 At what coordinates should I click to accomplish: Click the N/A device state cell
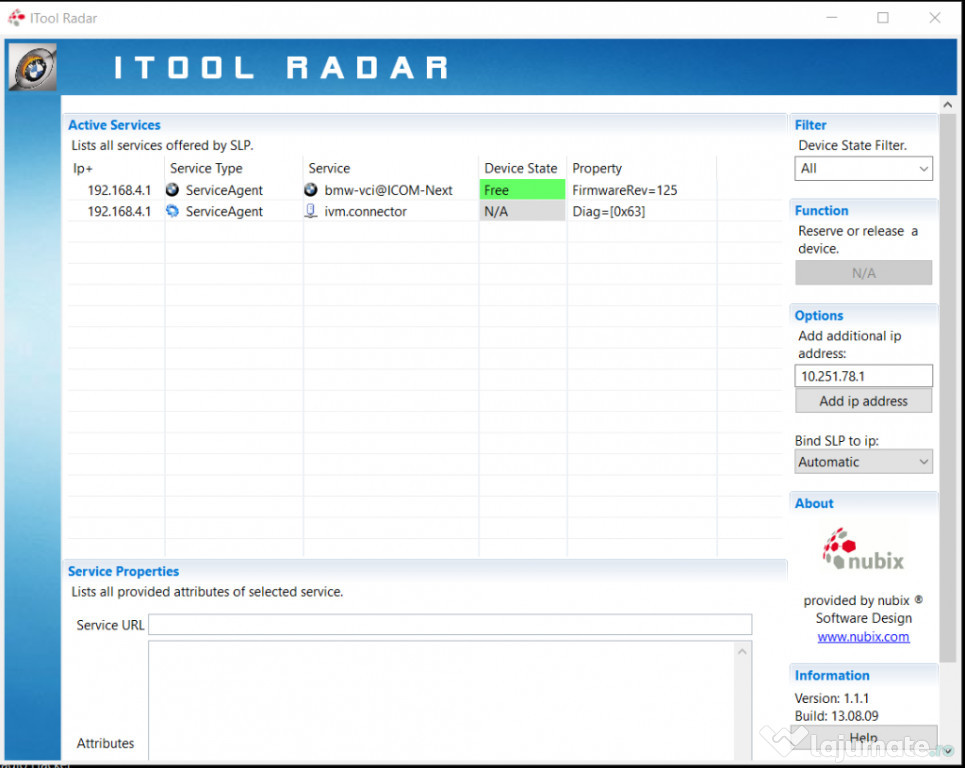pyautogui.click(x=523, y=211)
